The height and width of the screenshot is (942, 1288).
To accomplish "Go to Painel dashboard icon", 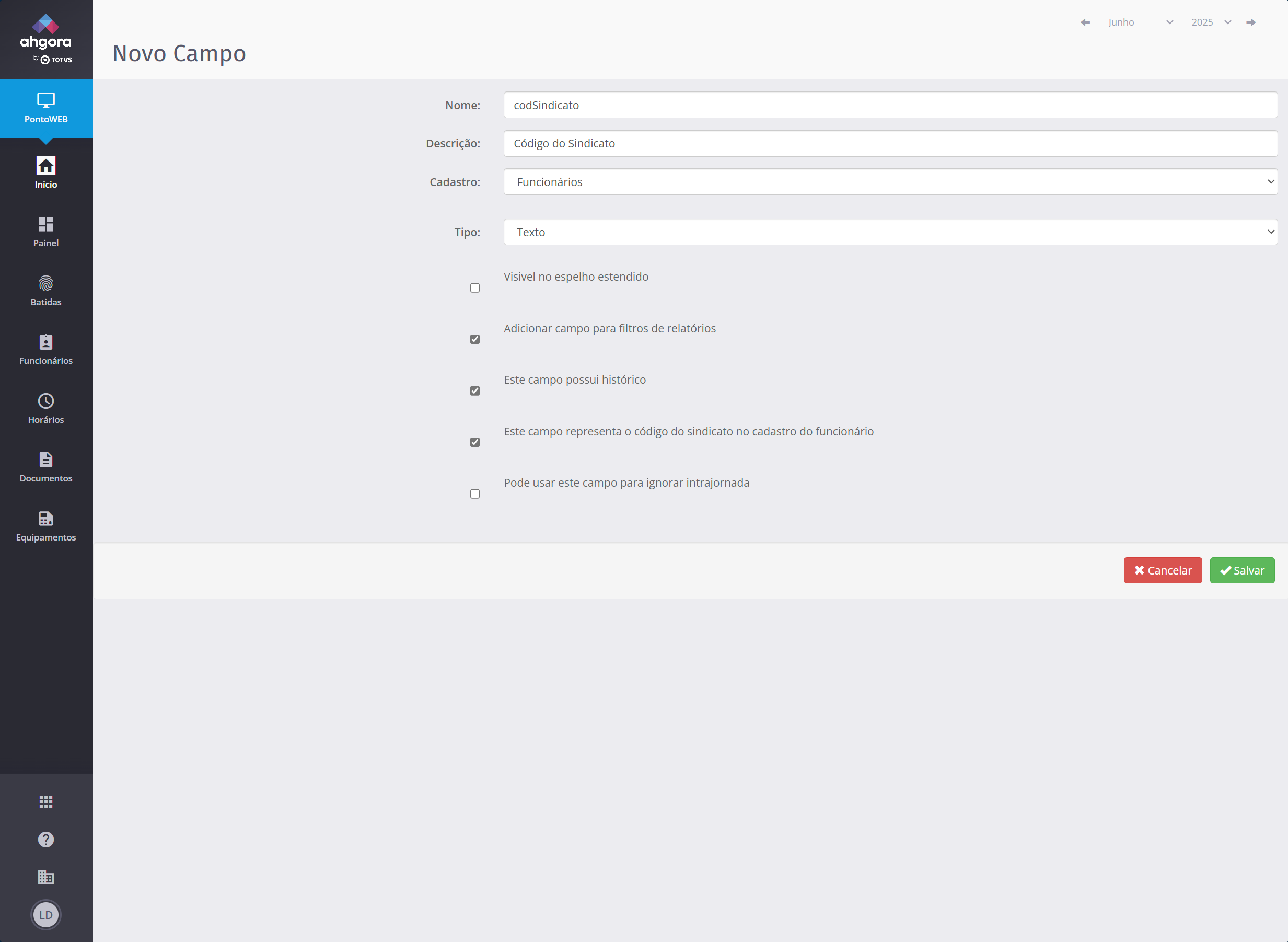I will click(x=45, y=225).
